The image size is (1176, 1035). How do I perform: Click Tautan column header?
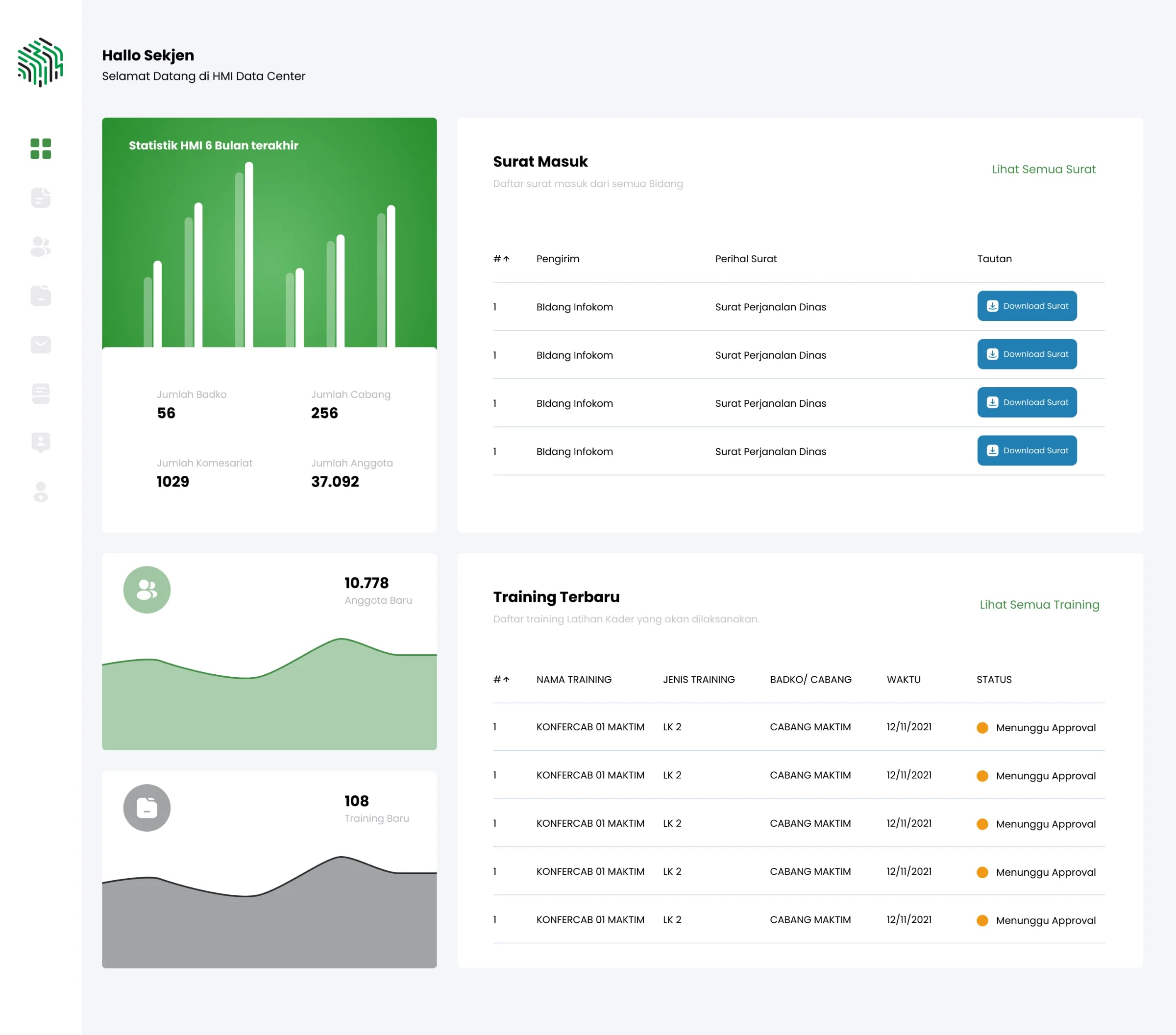coord(994,259)
